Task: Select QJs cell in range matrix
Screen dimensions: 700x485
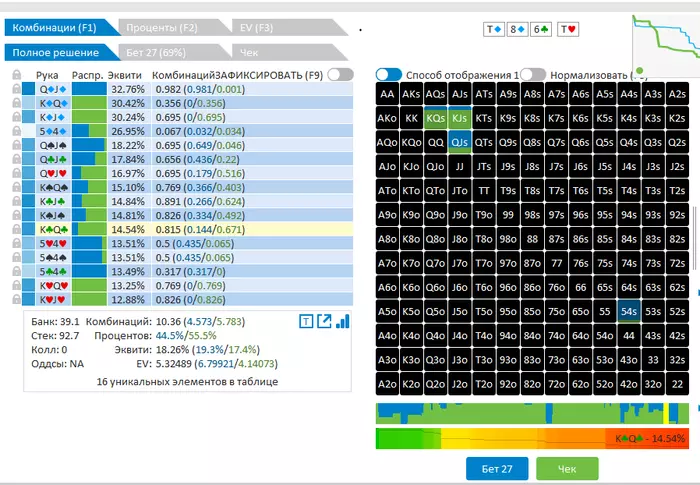Action: point(459,142)
